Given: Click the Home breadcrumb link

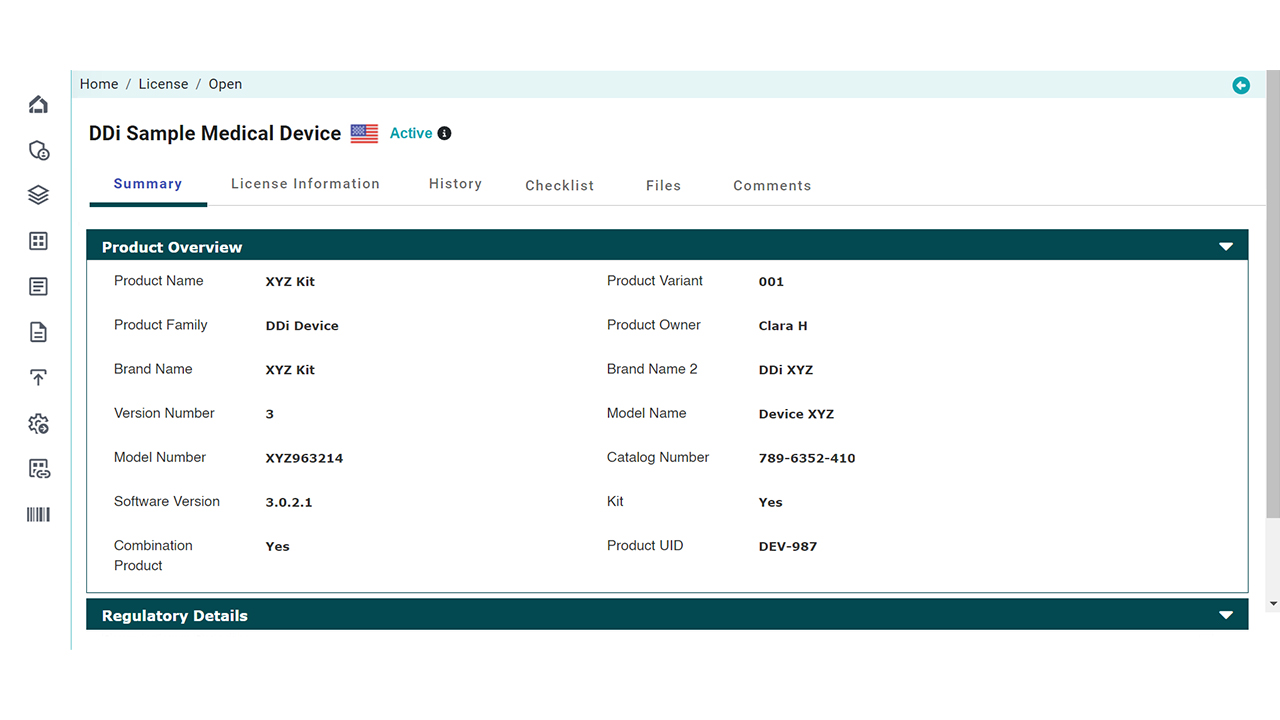Looking at the screenshot, I should click(x=99, y=85).
